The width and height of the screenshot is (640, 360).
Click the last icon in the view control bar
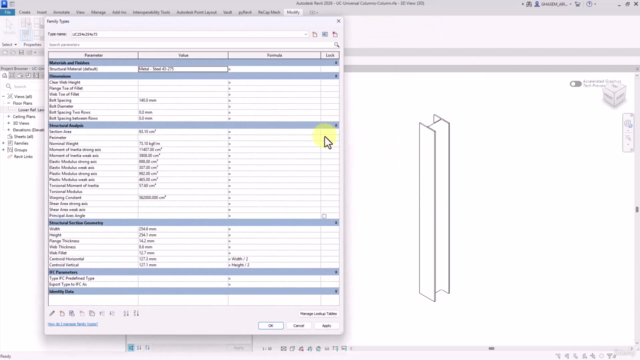344,349
